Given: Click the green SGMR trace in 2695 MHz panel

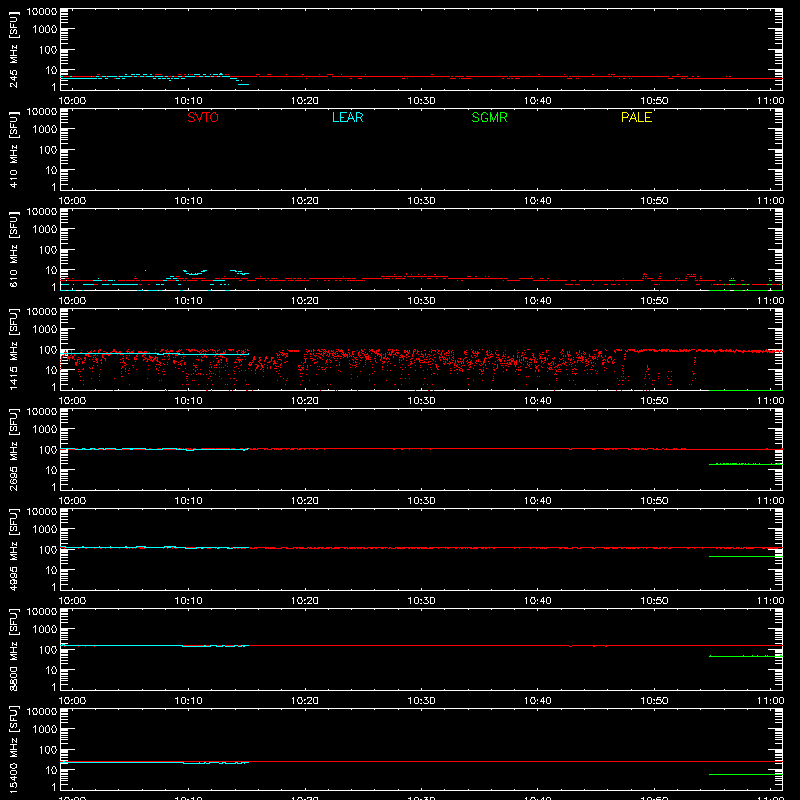Looking at the screenshot, I should (x=745, y=464).
